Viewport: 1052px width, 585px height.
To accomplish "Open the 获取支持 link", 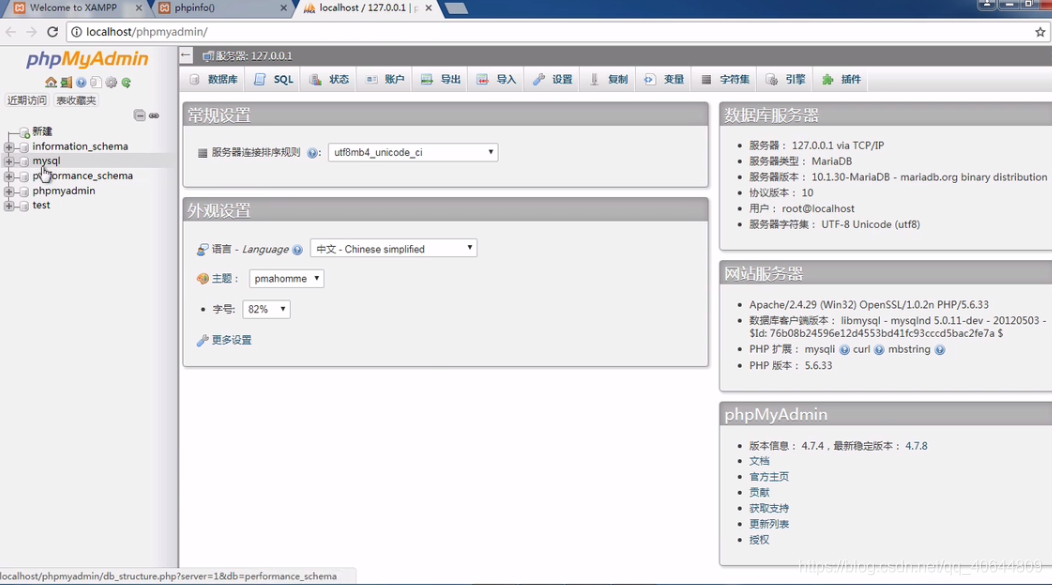I will click(769, 509).
